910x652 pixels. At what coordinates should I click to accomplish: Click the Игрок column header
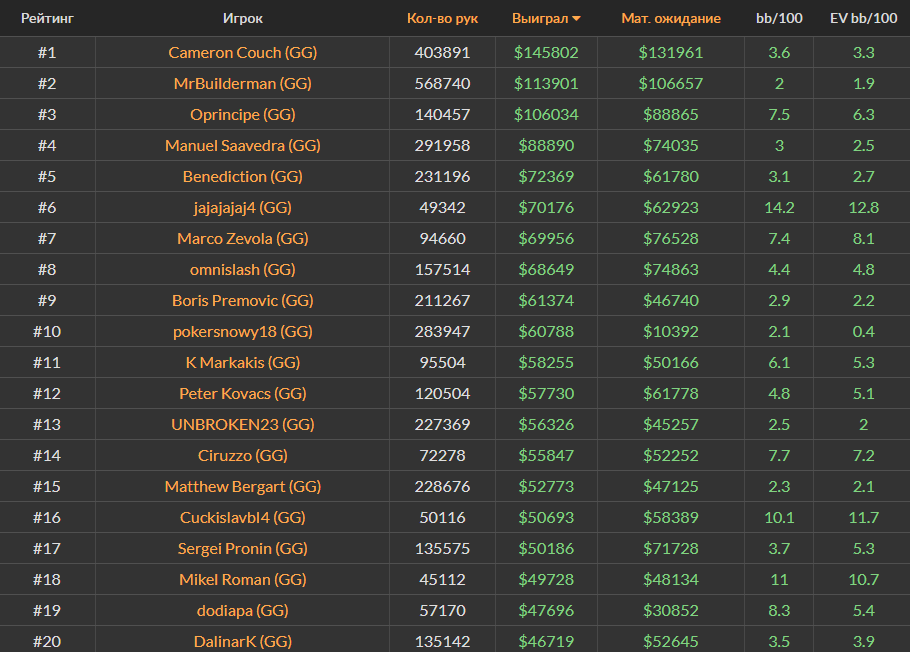(243, 18)
